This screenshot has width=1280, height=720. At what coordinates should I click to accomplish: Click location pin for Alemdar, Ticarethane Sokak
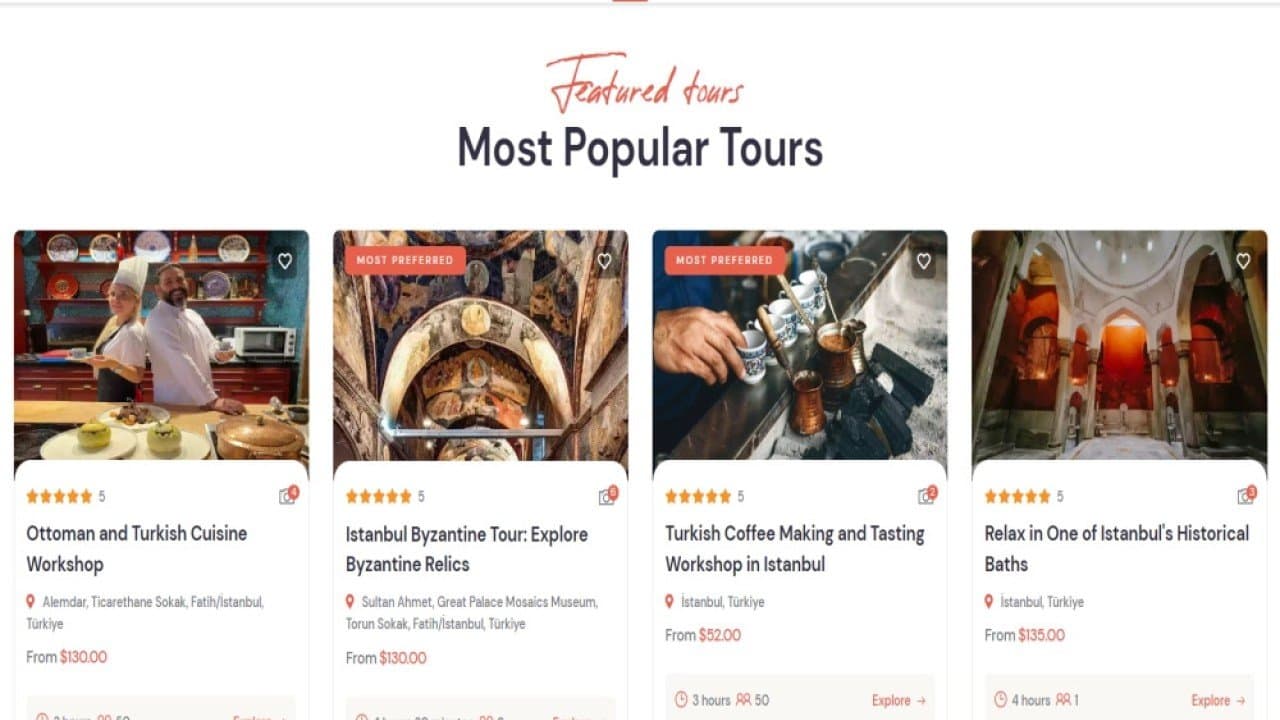click(31, 602)
